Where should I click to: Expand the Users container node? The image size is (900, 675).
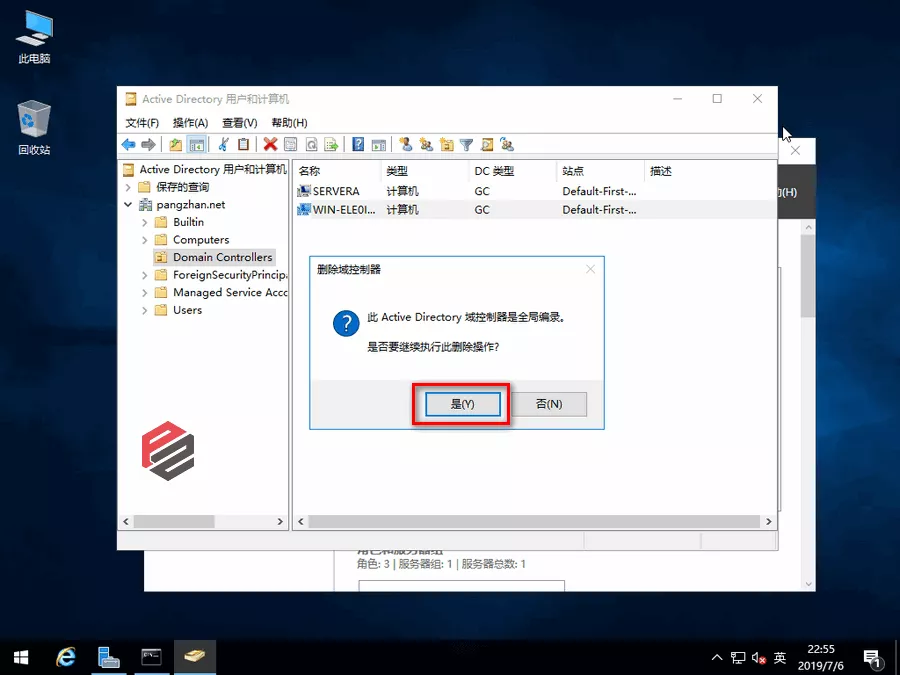(x=145, y=310)
